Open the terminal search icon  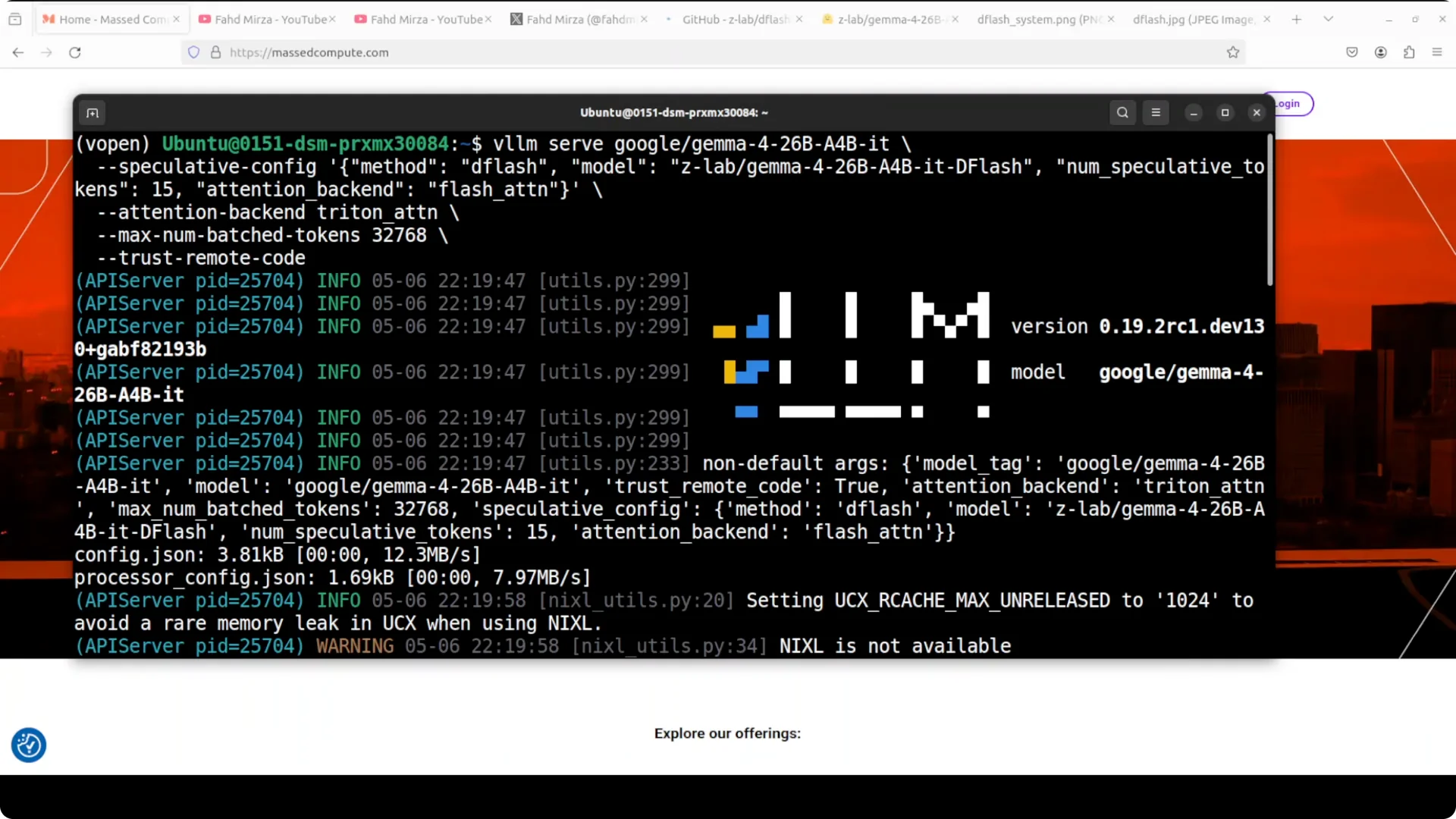coord(1122,112)
